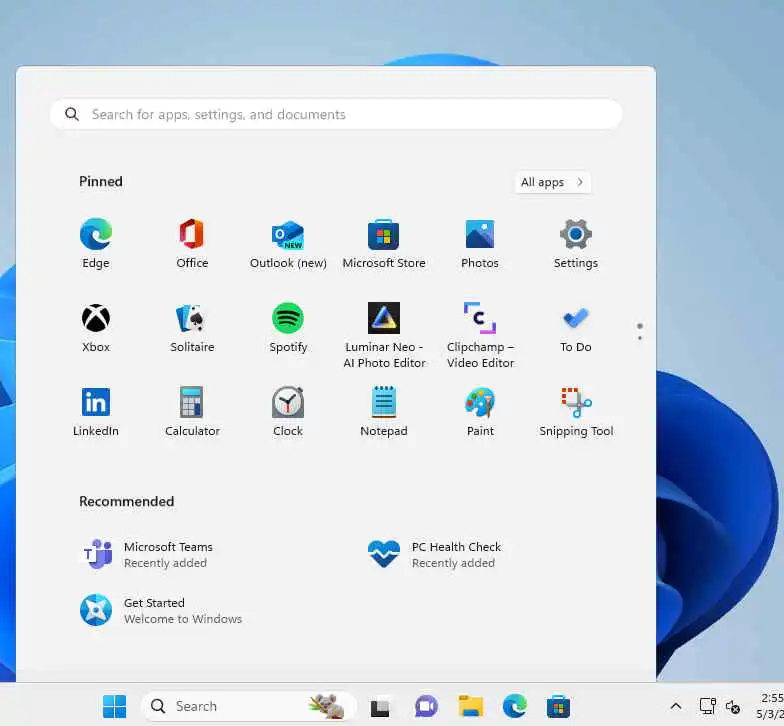Open Teams Chat icon on taskbar
784x726 pixels.
(x=426, y=706)
